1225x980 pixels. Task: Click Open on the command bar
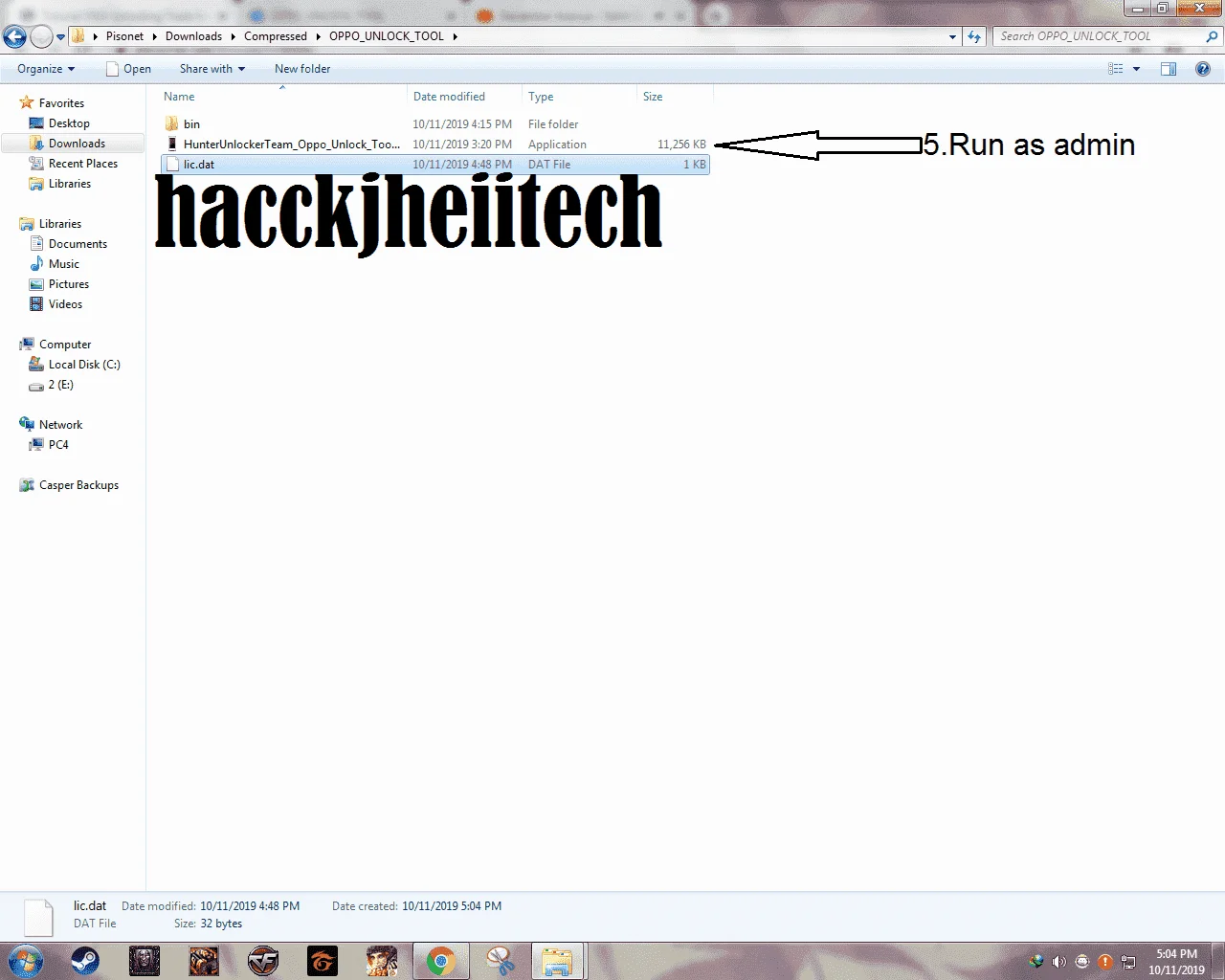(x=128, y=69)
